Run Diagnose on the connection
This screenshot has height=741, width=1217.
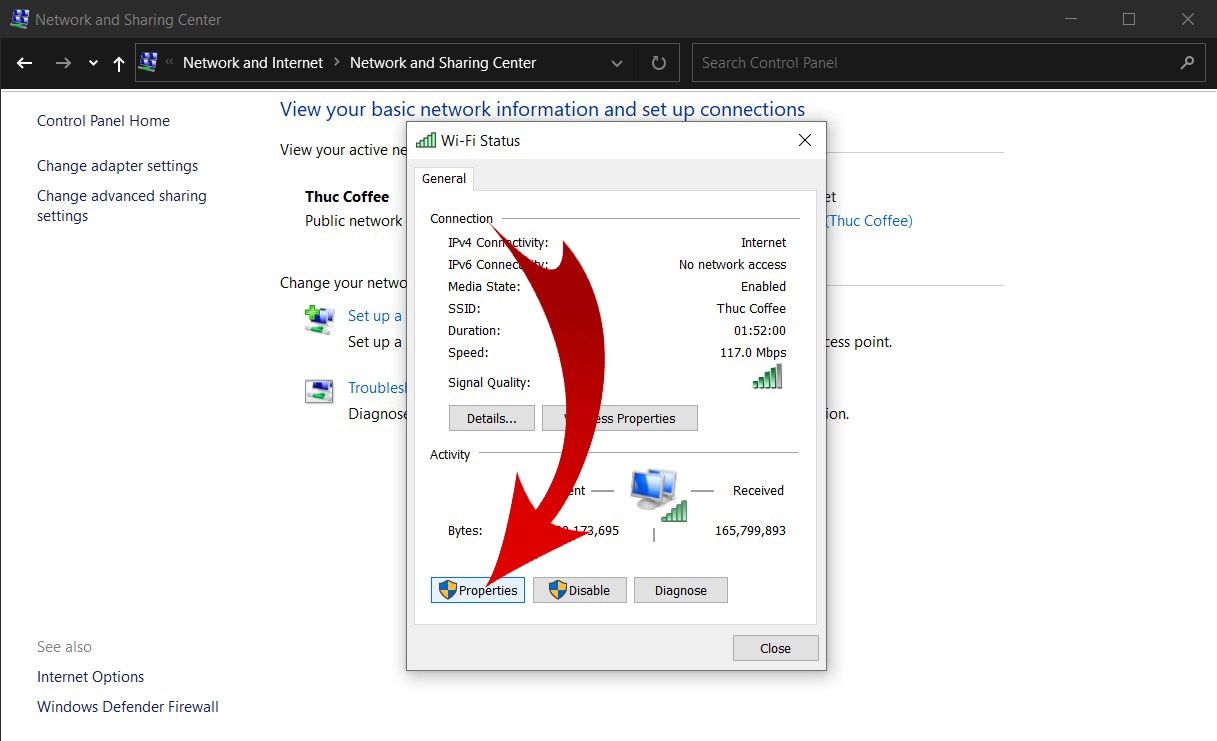click(681, 590)
